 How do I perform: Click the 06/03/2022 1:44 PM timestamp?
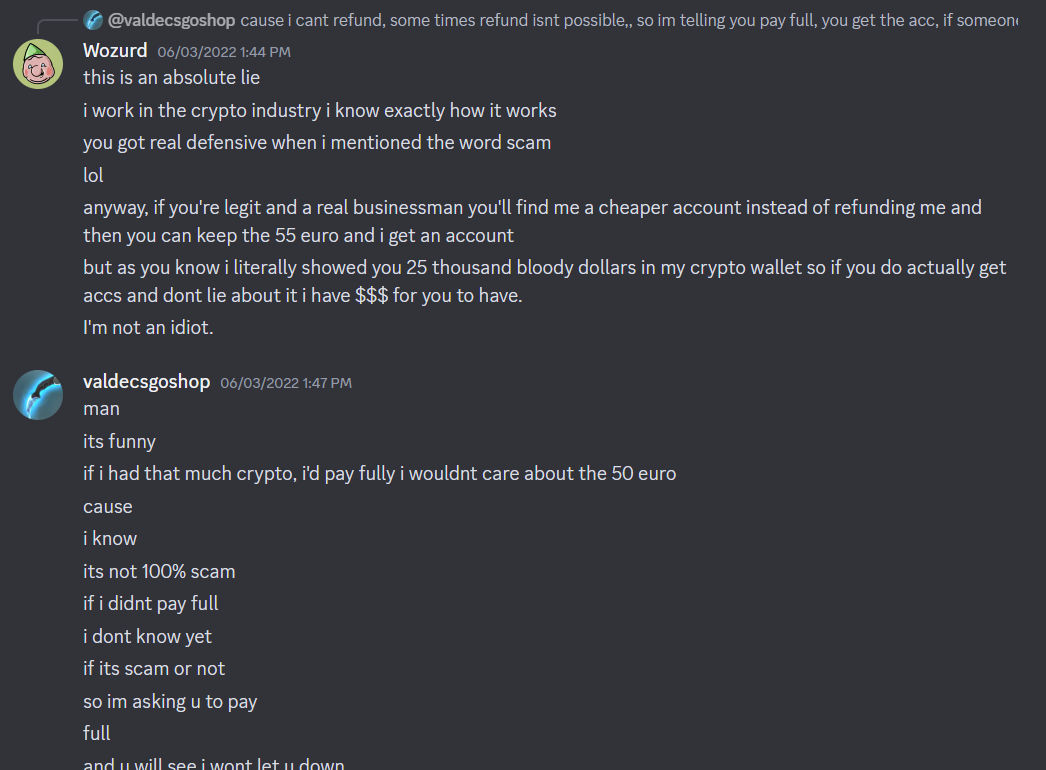coord(224,51)
